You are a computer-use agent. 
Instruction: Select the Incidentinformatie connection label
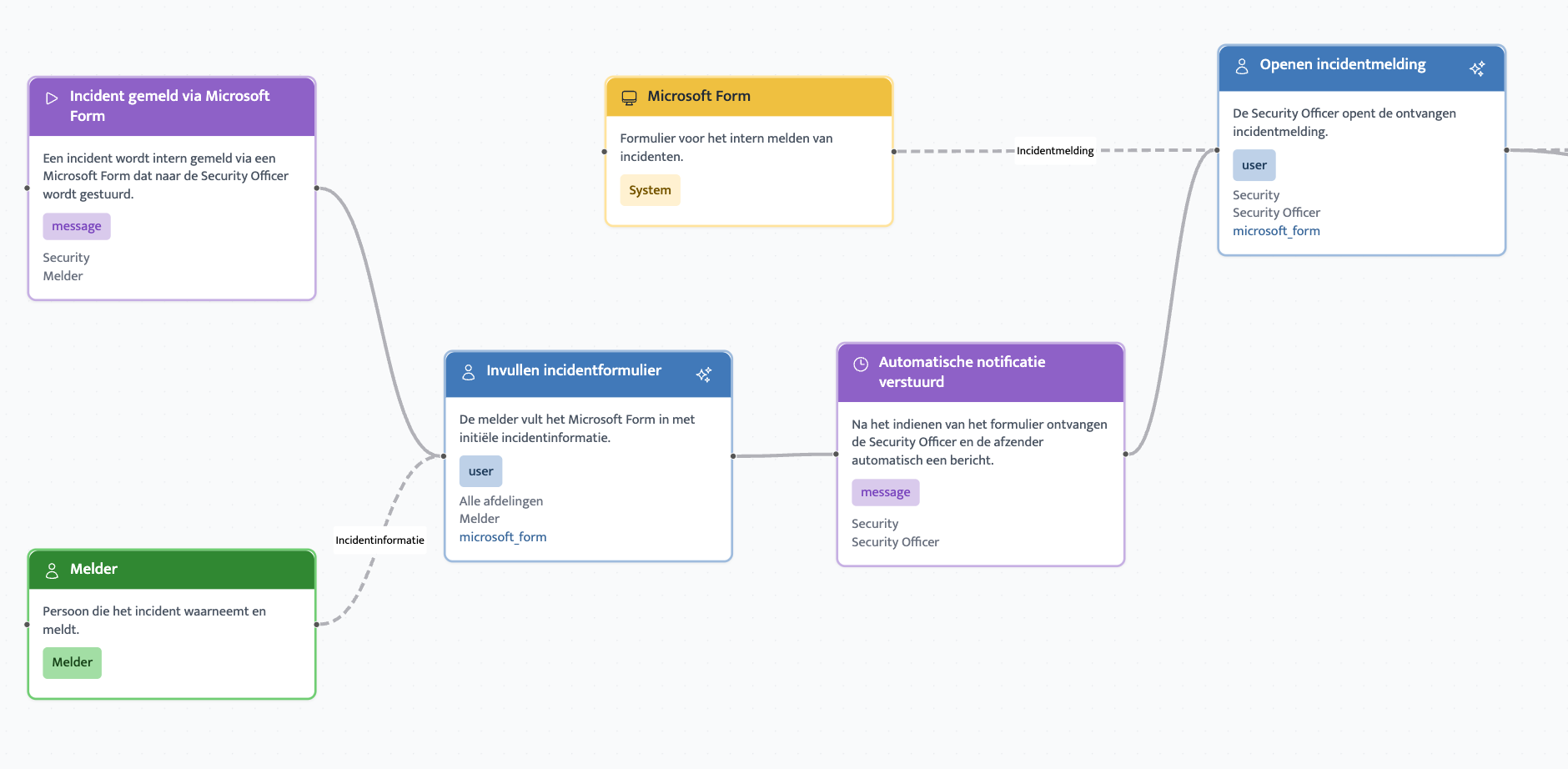(379, 540)
